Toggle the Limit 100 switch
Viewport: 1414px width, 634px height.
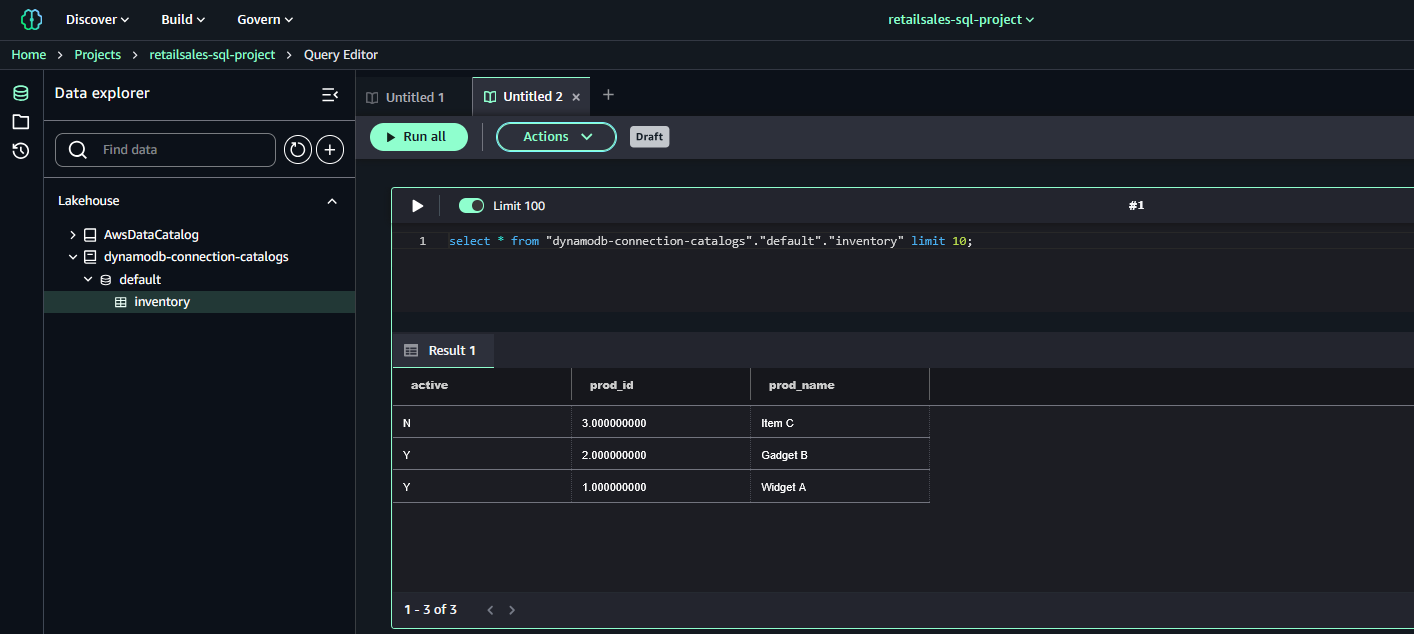tap(471, 206)
